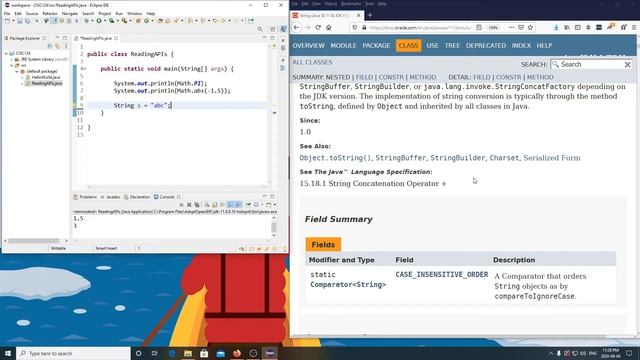Open the Eclipse Run menu
The width and height of the screenshot is (640, 360).
[x=119, y=13]
